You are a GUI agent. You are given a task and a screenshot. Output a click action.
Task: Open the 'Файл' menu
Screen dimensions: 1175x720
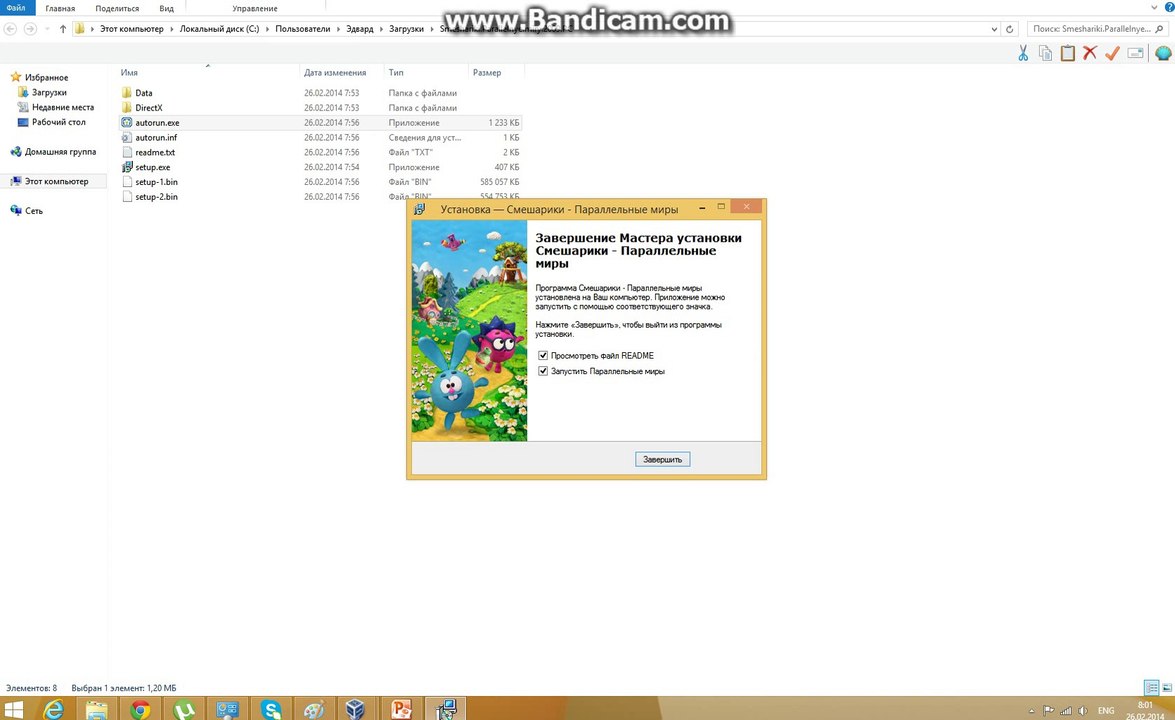[16, 7]
